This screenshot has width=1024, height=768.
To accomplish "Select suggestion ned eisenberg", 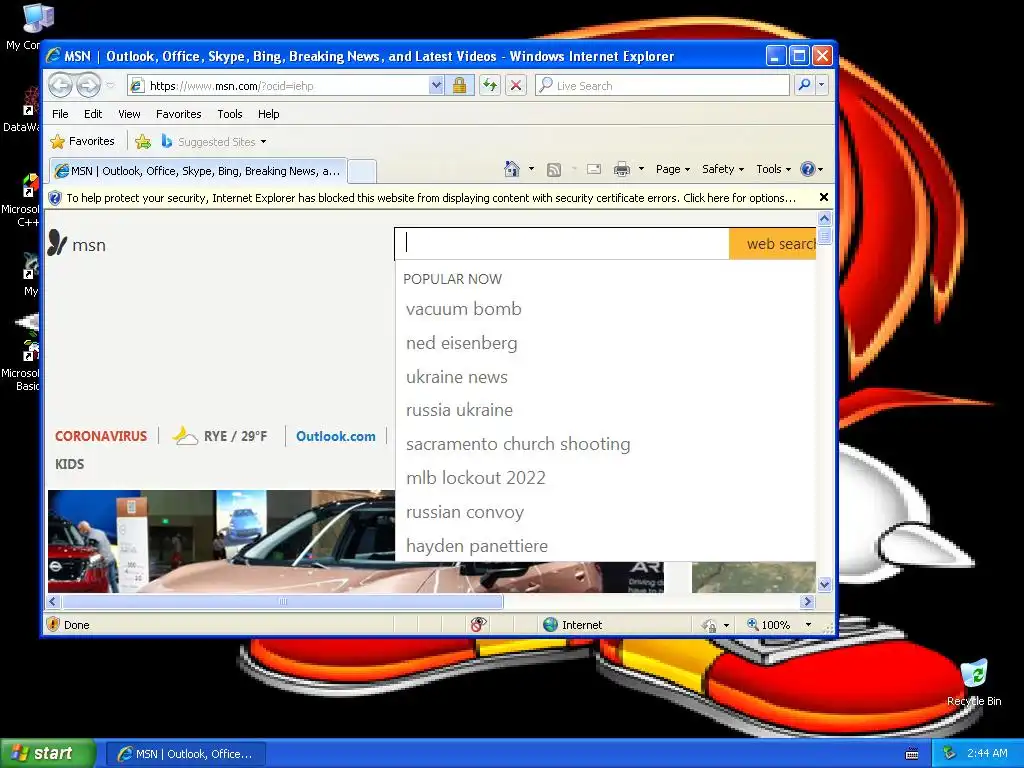I will pyautogui.click(x=462, y=343).
